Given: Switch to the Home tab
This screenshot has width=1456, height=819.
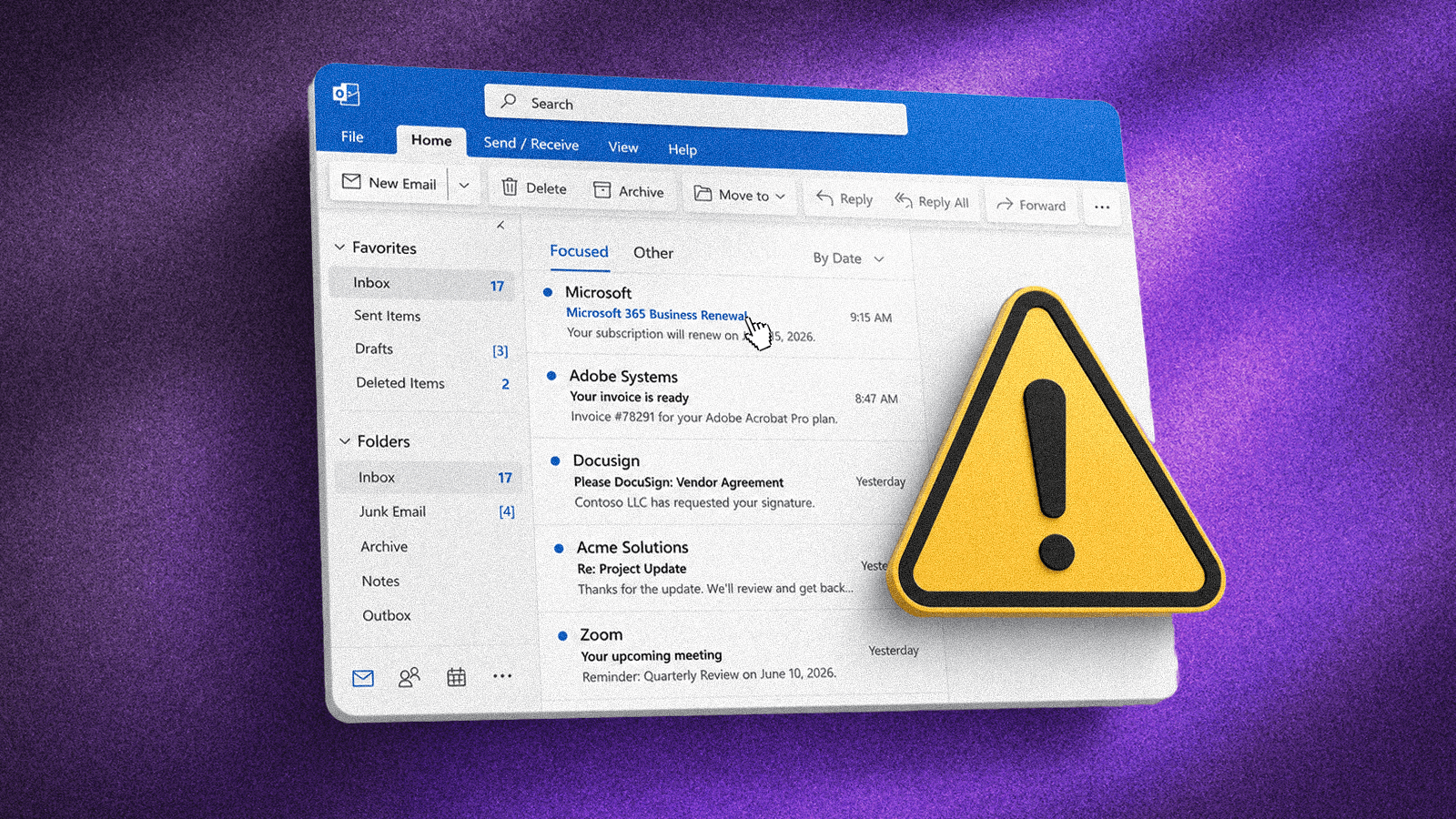Looking at the screenshot, I should click(x=431, y=140).
